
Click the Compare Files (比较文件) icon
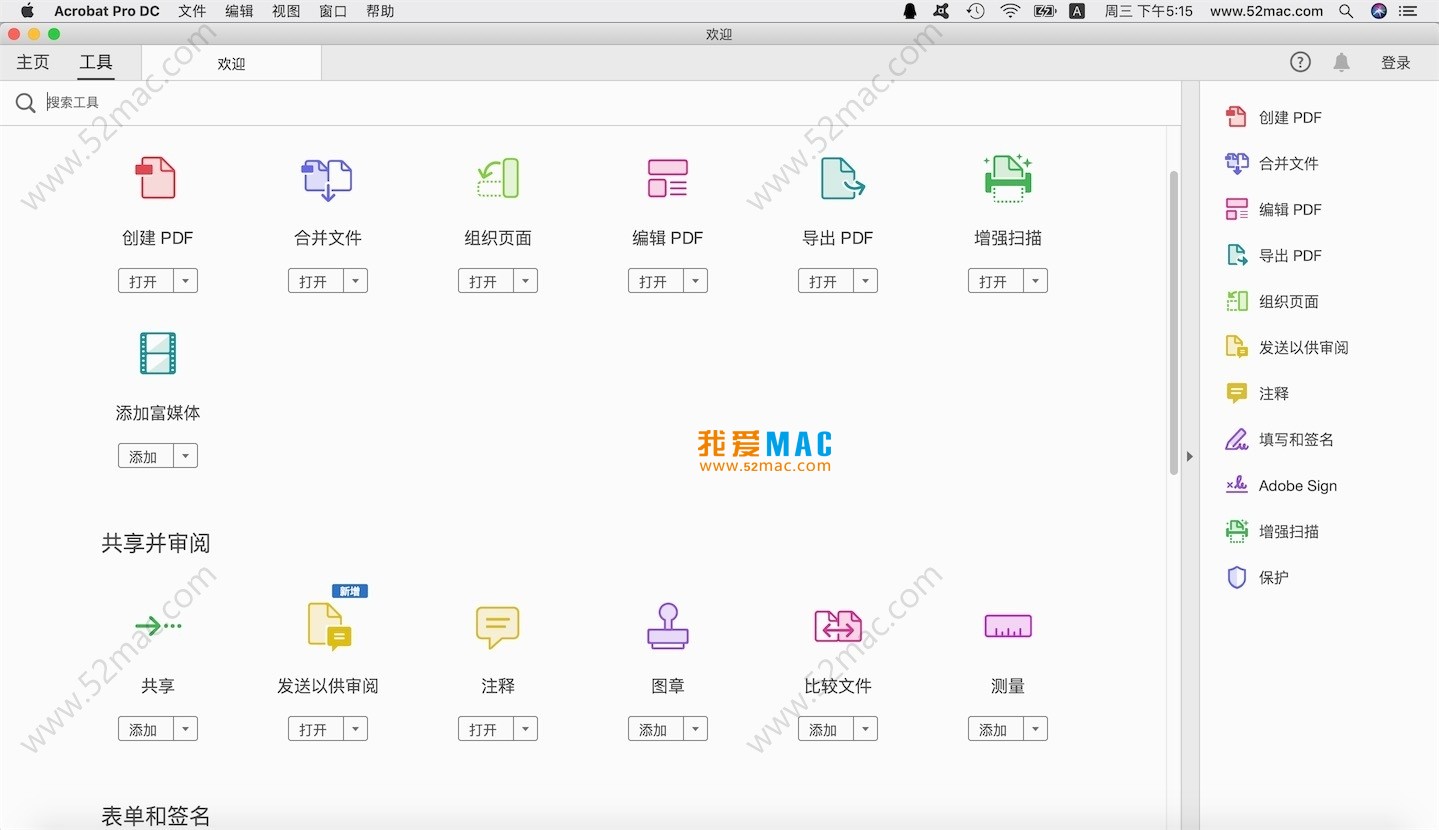pos(838,626)
